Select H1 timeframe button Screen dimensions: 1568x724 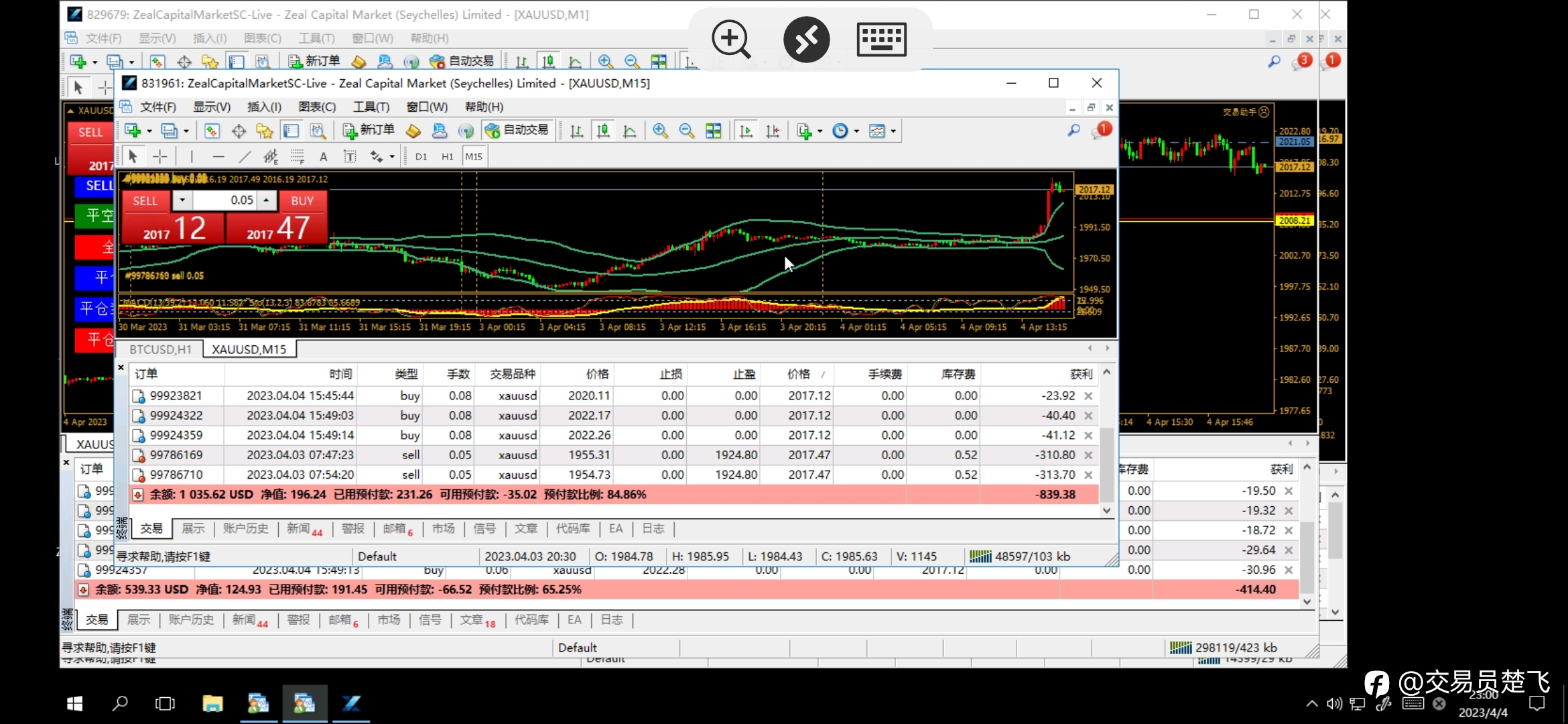(447, 157)
